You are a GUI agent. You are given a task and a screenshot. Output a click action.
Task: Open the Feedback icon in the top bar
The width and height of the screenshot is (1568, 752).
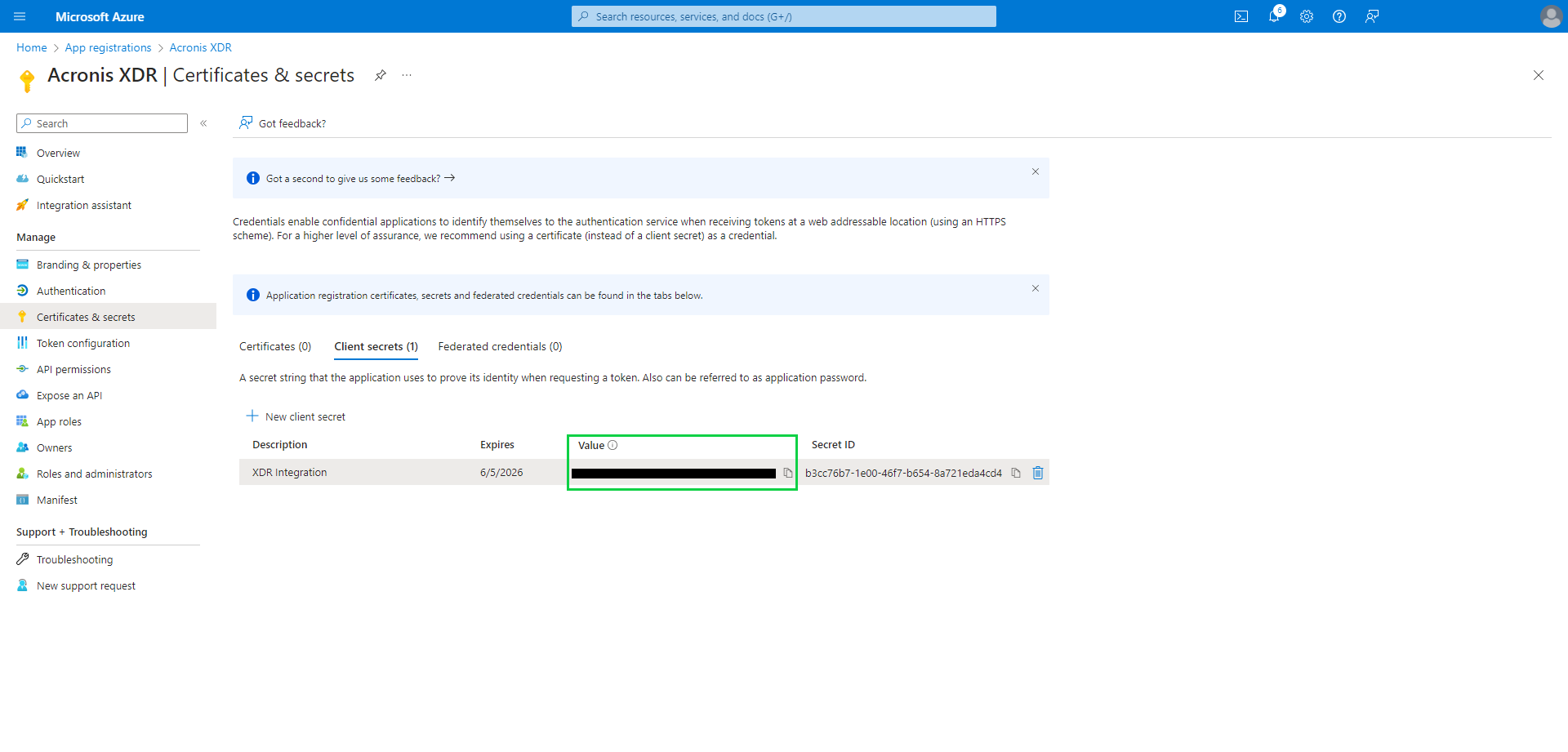coord(1372,16)
